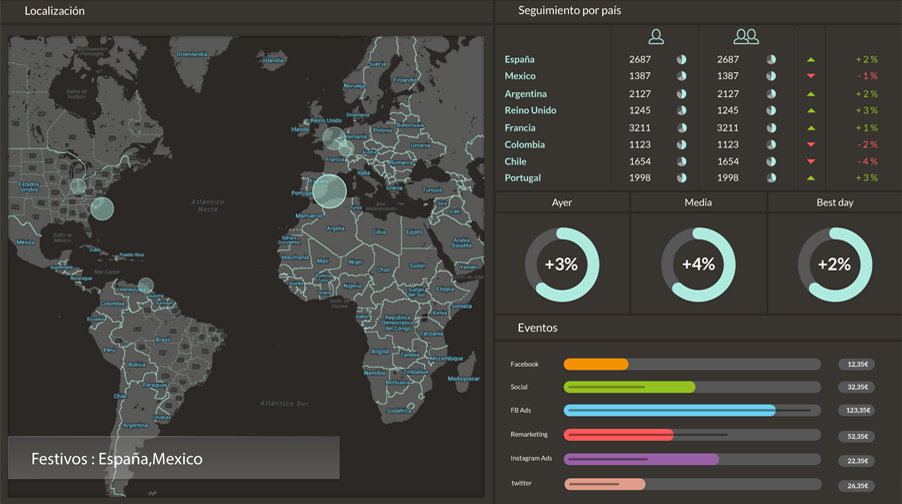Click the 123,35€ amount badge
This screenshot has width=902, height=504.
(857, 410)
